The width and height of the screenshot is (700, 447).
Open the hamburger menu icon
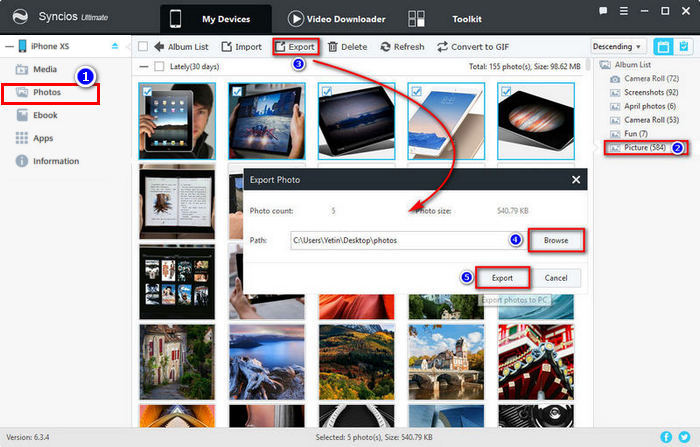[x=624, y=11]
